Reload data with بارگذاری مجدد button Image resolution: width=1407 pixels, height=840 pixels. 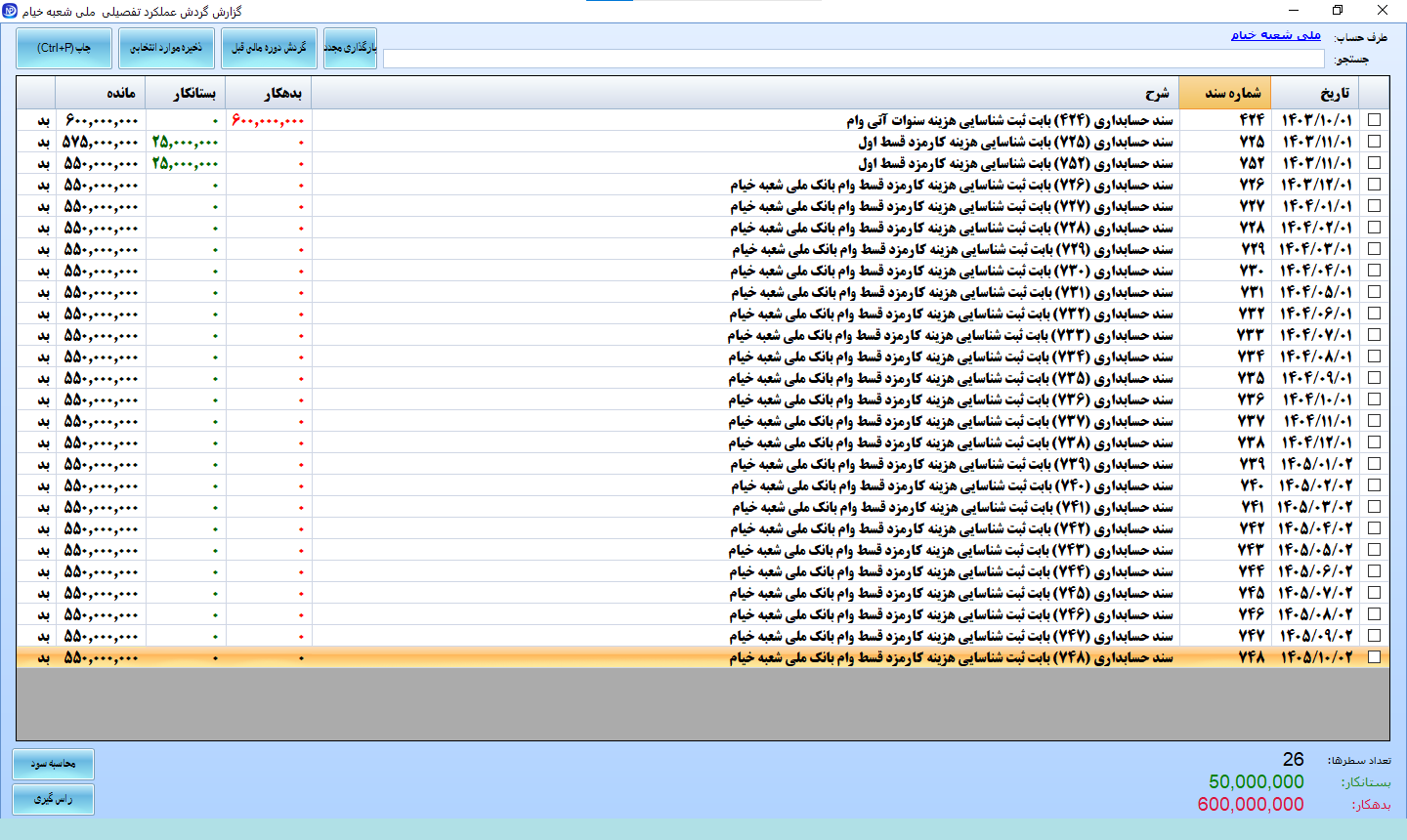click(x=350, y=48)
